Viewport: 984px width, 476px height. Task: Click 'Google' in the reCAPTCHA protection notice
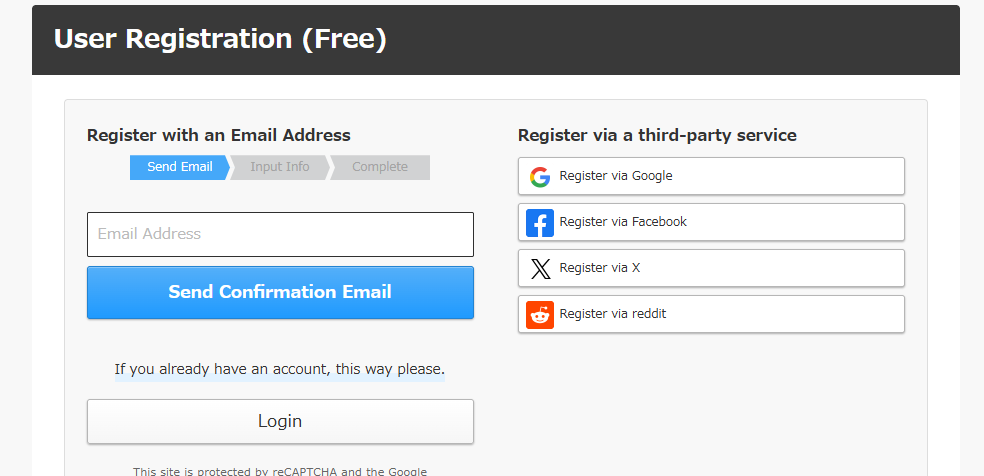[404, 471]
